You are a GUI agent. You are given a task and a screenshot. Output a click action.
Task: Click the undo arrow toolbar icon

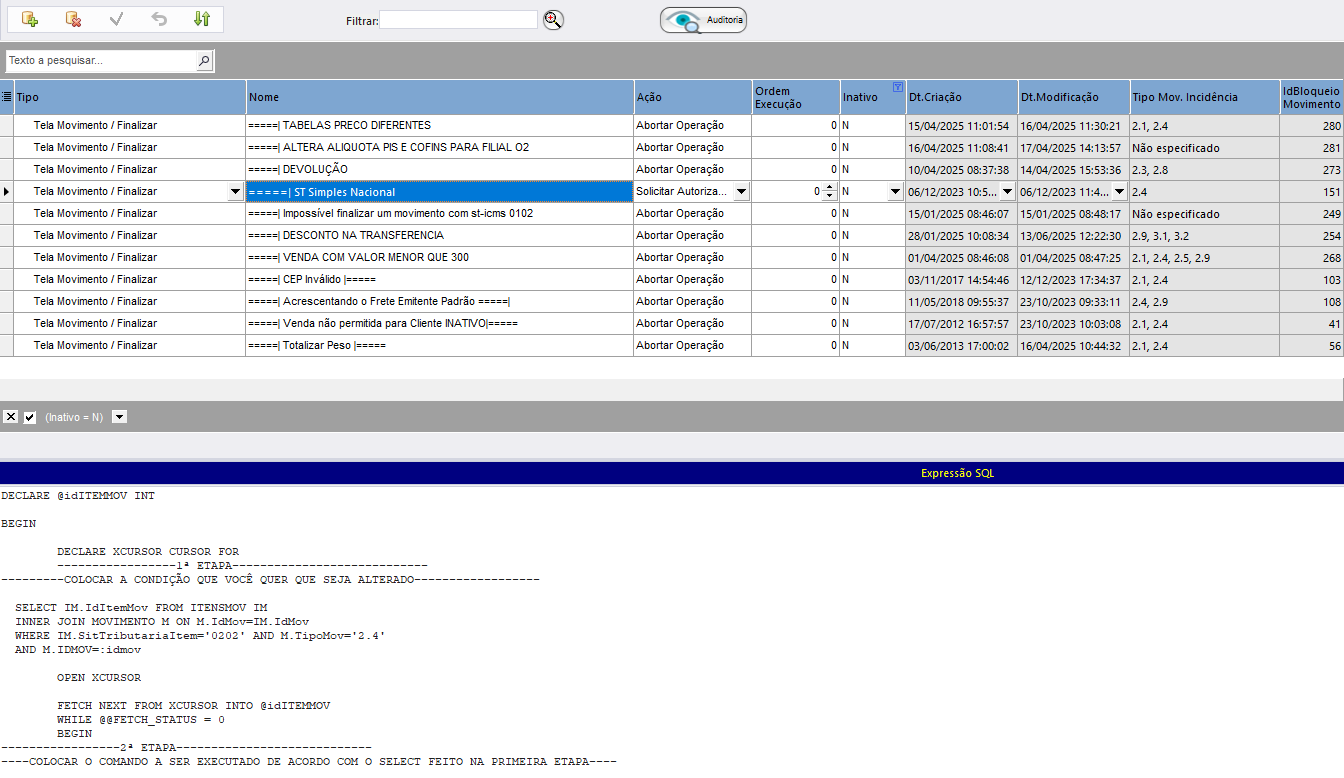(x=159, y=19)
